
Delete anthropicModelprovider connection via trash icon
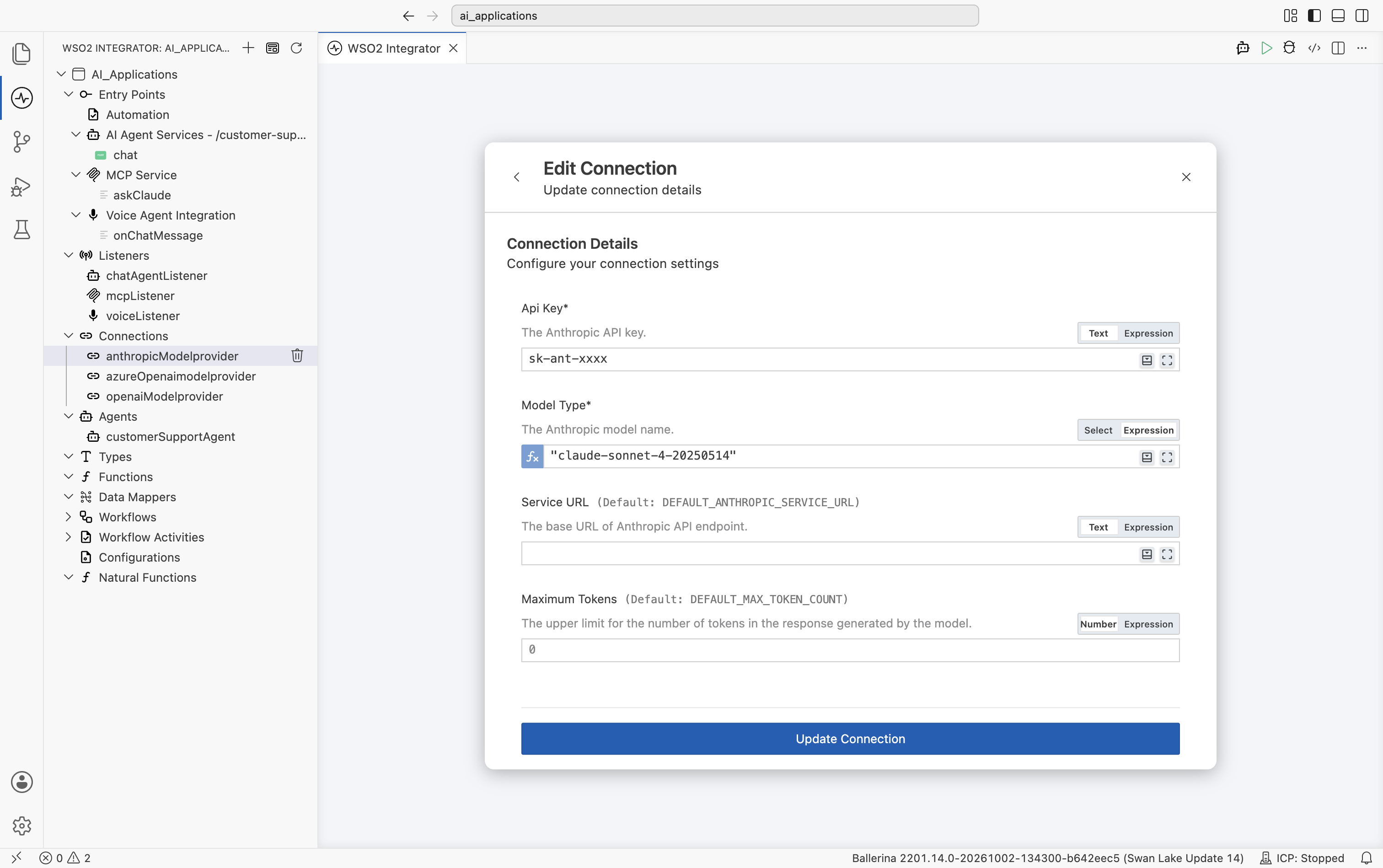tap(297, 355)
